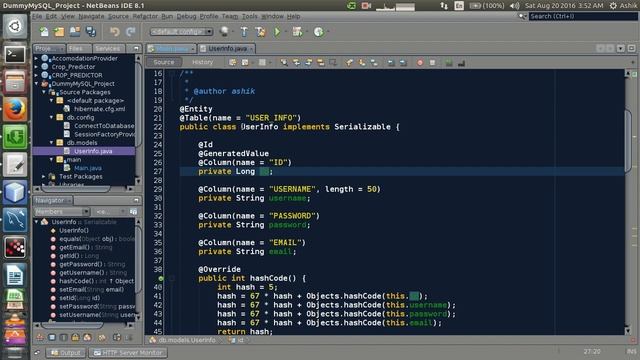Open the HTTP Server Monitor button
This screenshot has height=360, width=640.
point(128,352)
